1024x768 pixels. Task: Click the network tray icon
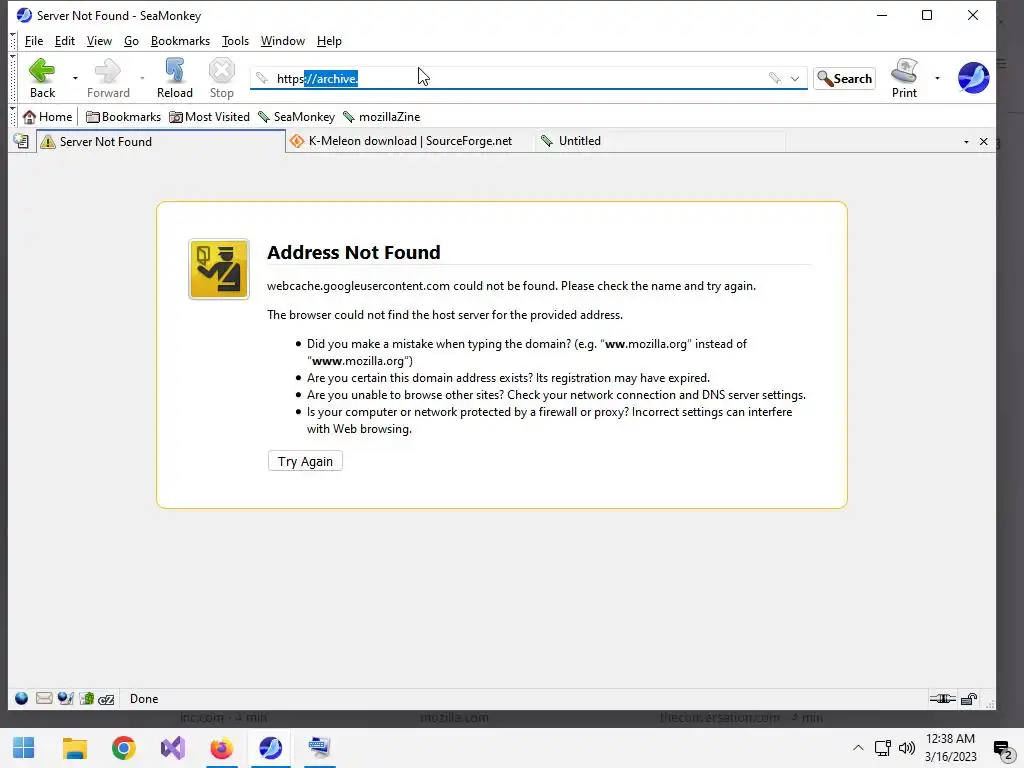882,748
